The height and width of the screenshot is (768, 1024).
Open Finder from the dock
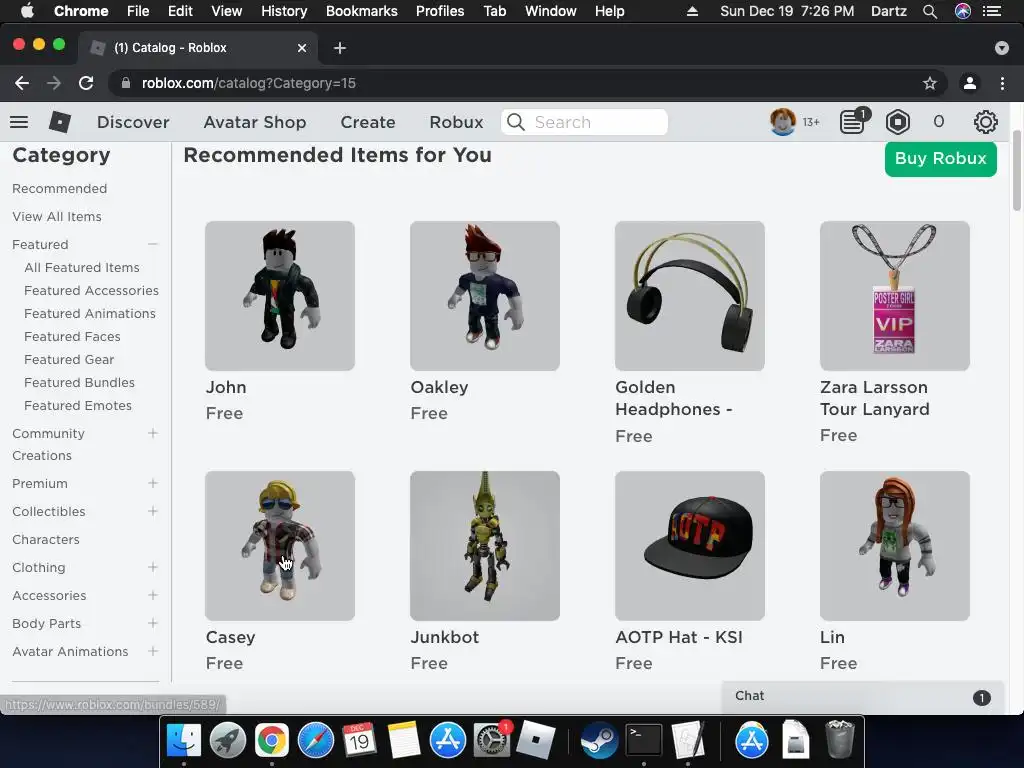point(184,741)
